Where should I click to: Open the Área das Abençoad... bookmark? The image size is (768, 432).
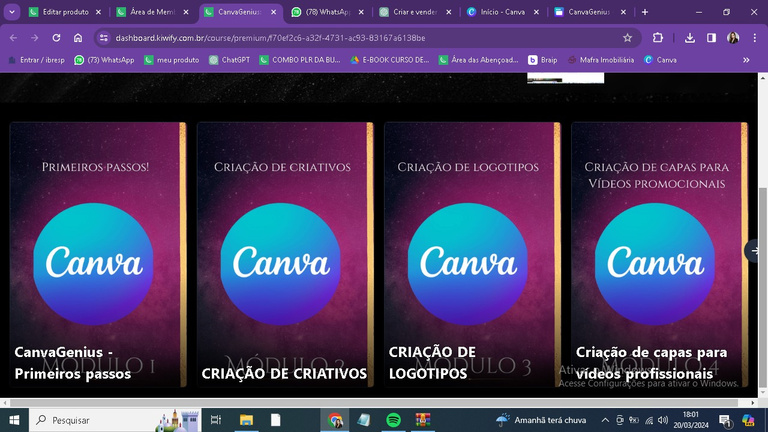point(479,60)
